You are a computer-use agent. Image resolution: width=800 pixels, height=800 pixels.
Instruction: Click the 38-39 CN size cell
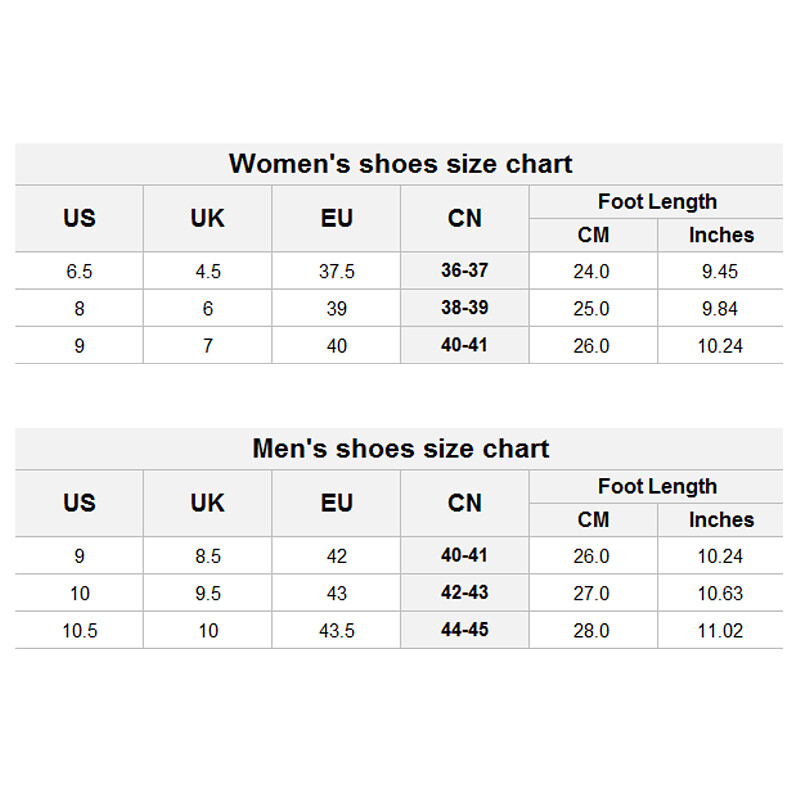465,308
